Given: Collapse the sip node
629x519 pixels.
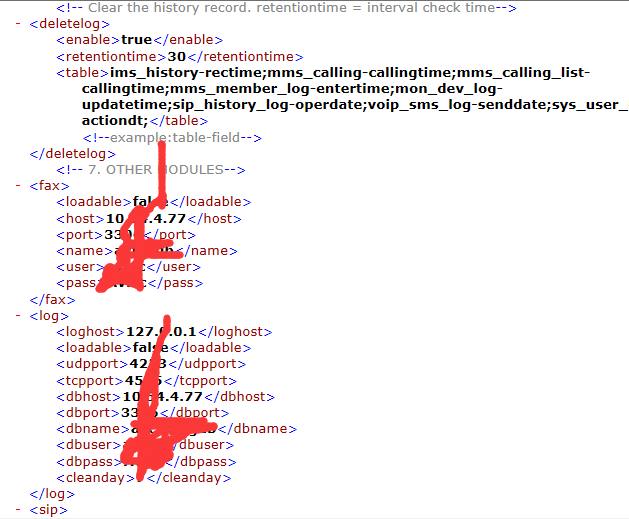Looking at the screenshot, I should click(x=18, y=510).
